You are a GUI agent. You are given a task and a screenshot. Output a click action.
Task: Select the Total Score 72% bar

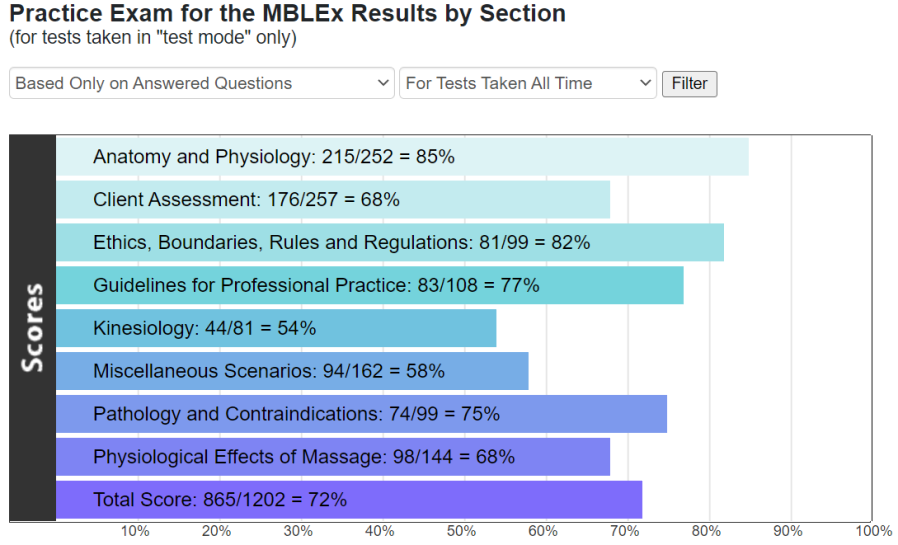[x=349, y=500]
